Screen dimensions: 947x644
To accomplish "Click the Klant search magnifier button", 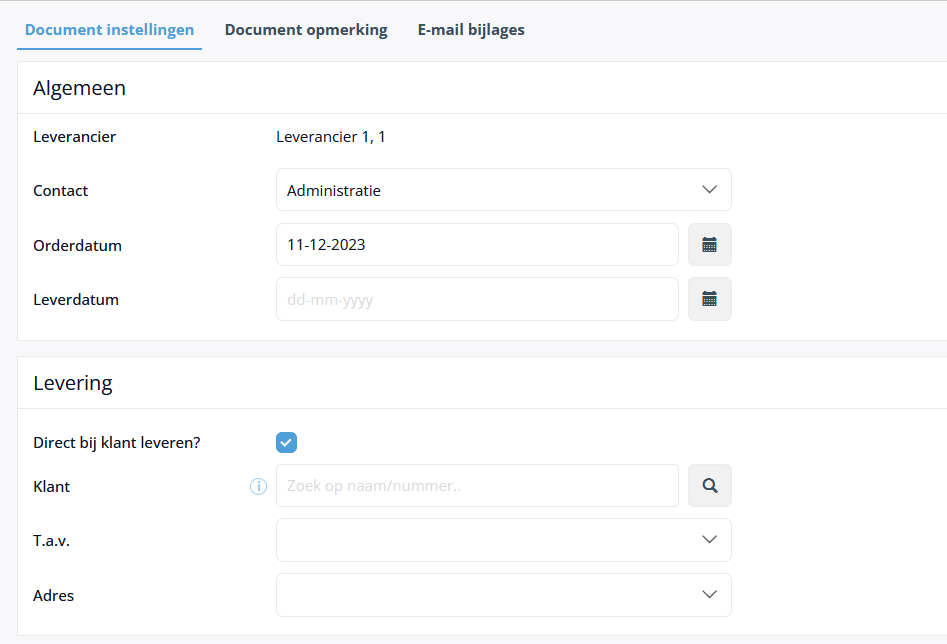I will [x=710, y=486].
